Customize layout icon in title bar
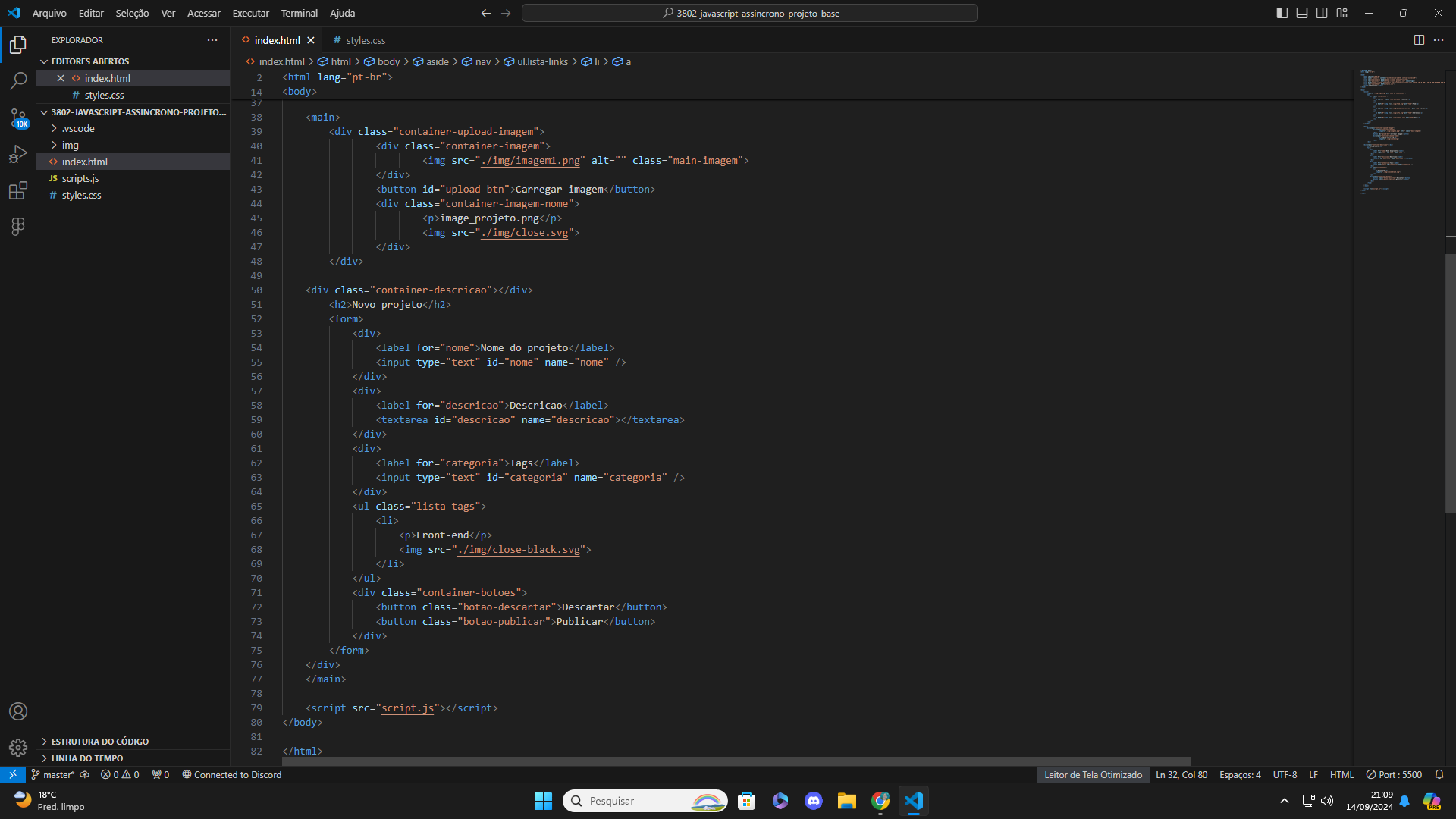1456x819 pixels. click(x=1341, y=13)
